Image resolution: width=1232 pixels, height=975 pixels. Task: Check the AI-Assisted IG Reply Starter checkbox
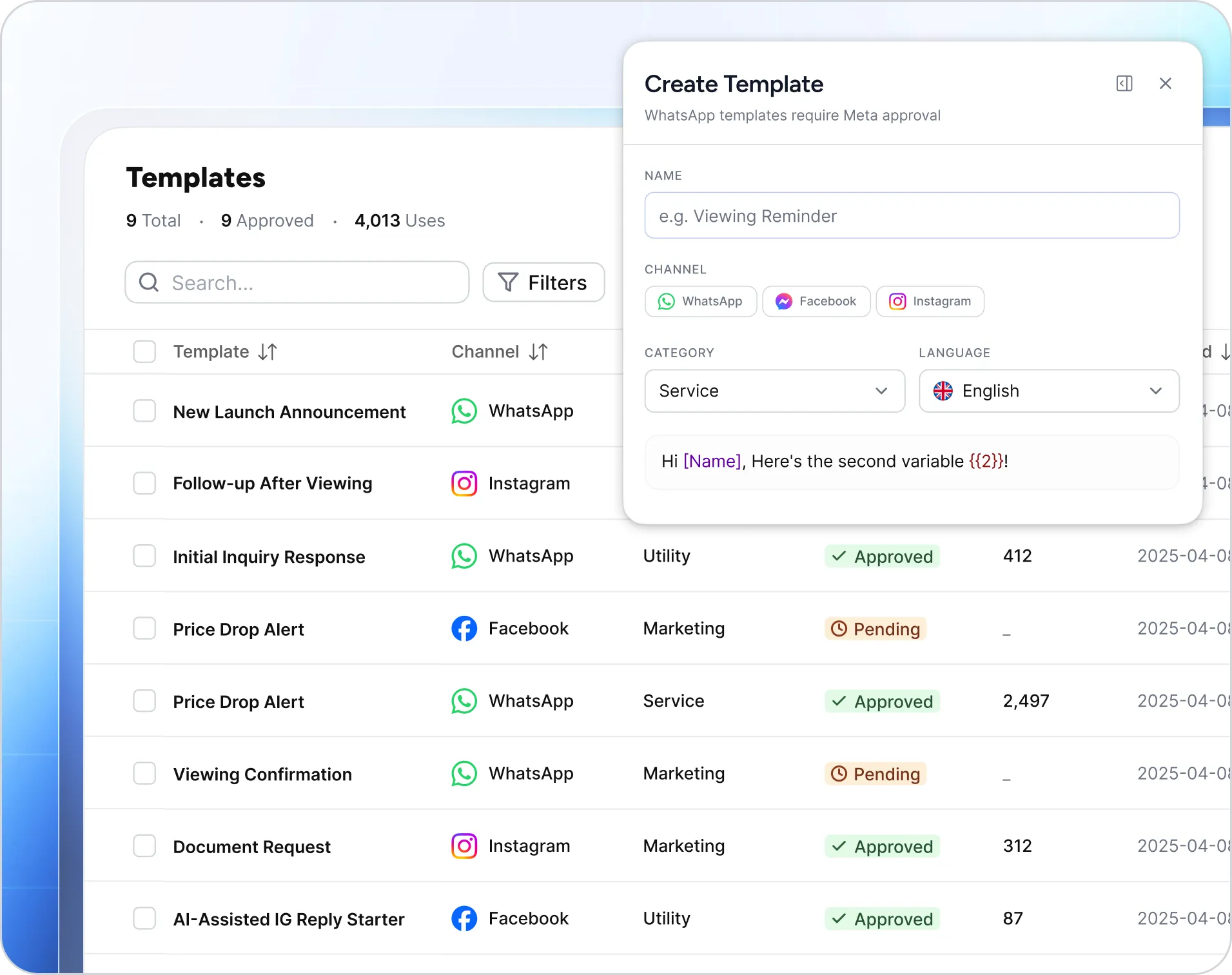click(x=144, y=918)
